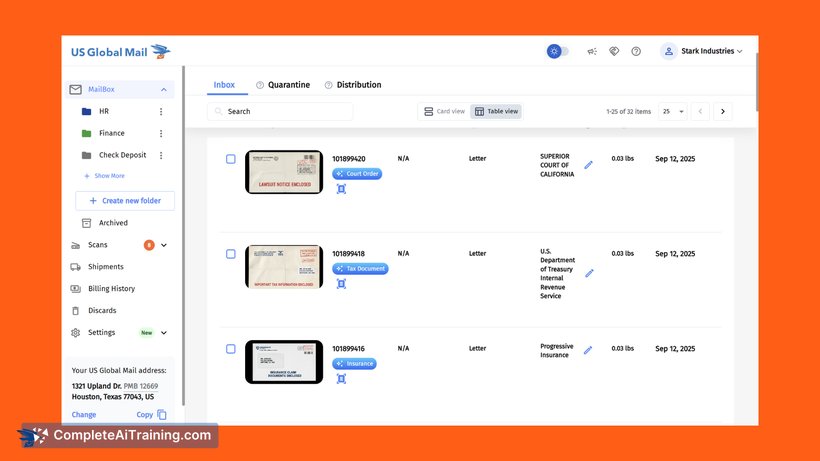Click the announcements megaphone icon

[592, 51]
